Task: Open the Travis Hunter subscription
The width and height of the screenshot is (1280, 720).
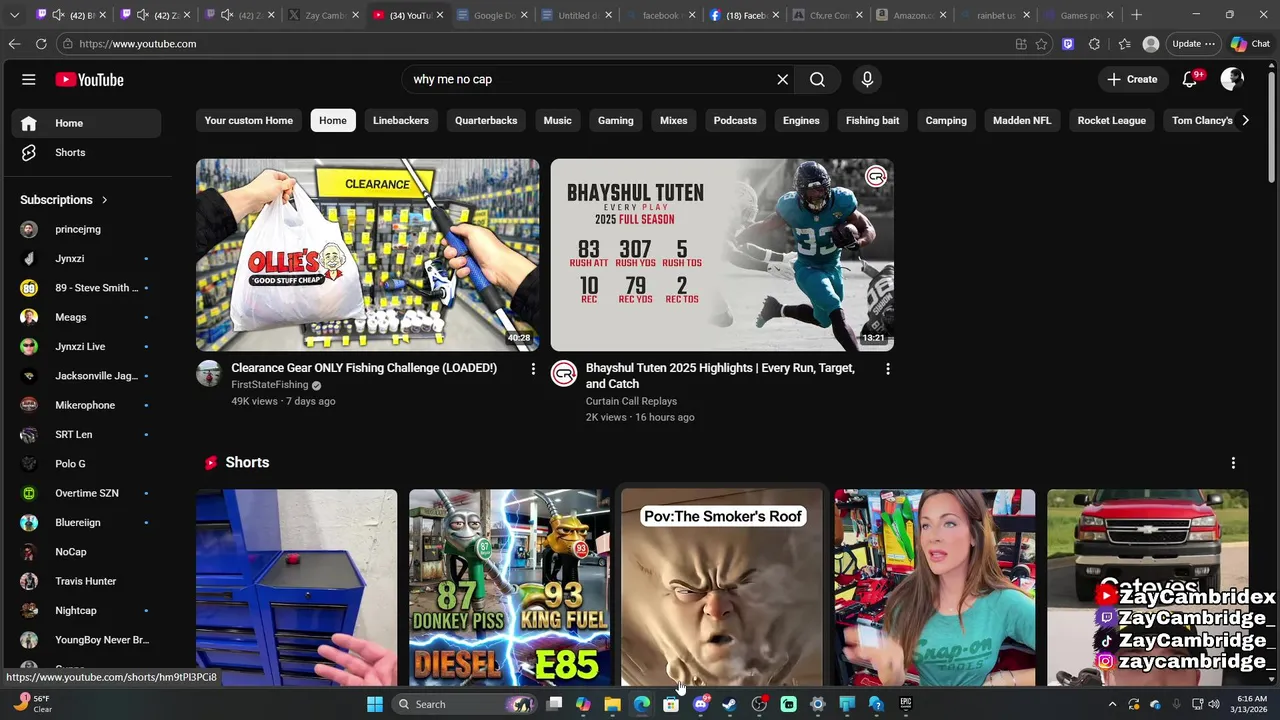Action: pos(86,581)
